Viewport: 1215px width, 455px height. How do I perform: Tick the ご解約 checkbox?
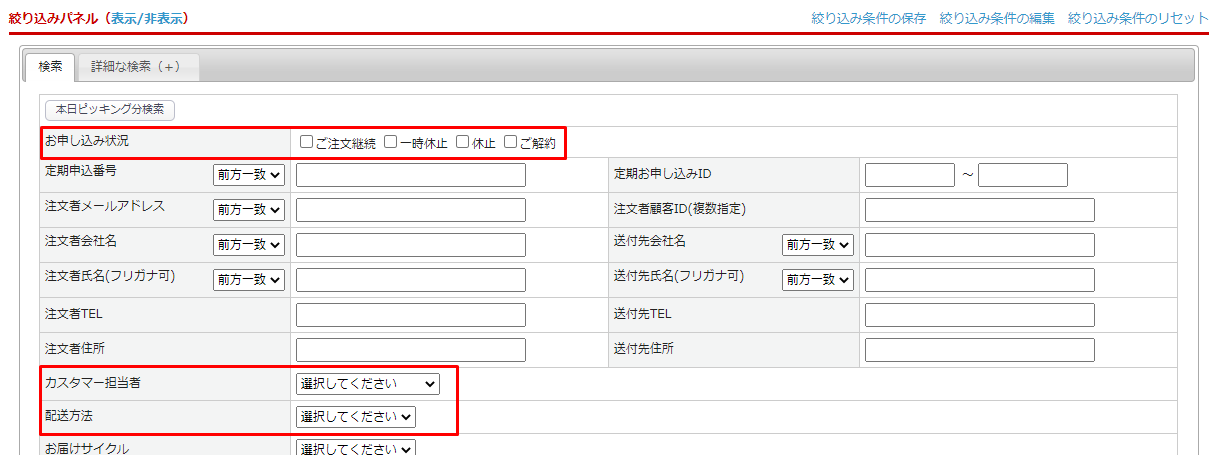(x=511, y=142)
